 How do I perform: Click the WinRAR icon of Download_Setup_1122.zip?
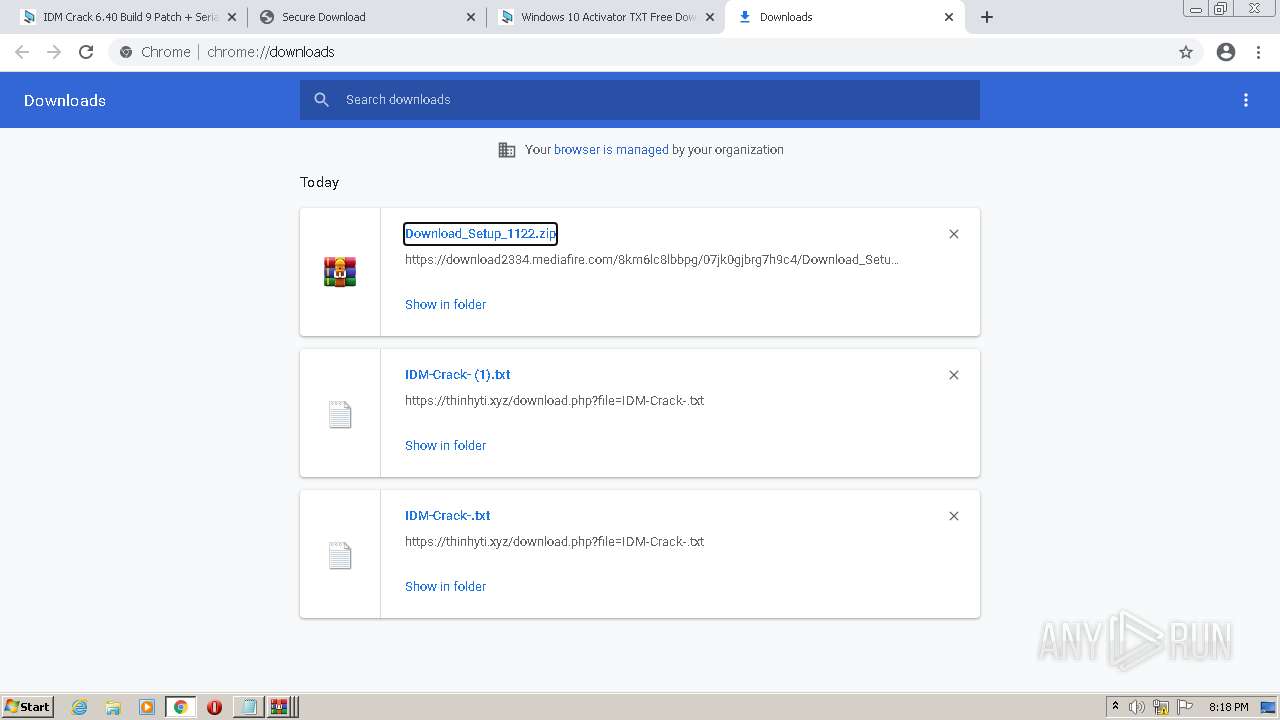pyautogui.click(x=340, y=272)
